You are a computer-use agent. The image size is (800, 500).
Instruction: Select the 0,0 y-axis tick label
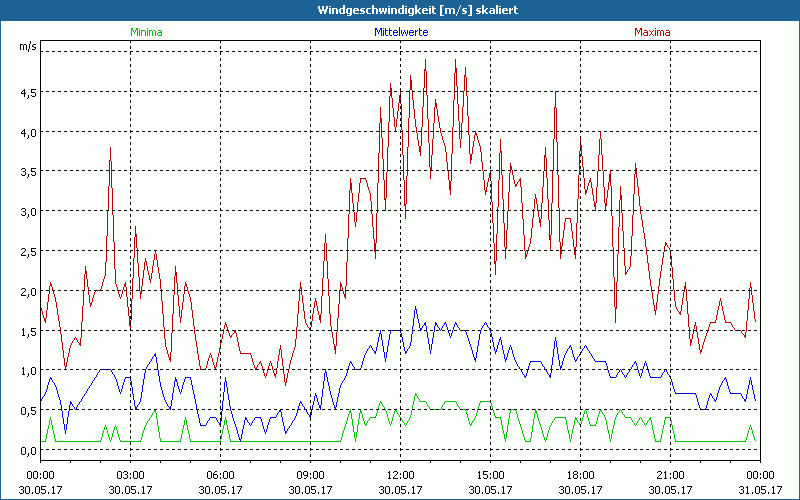tap(28, 451)
